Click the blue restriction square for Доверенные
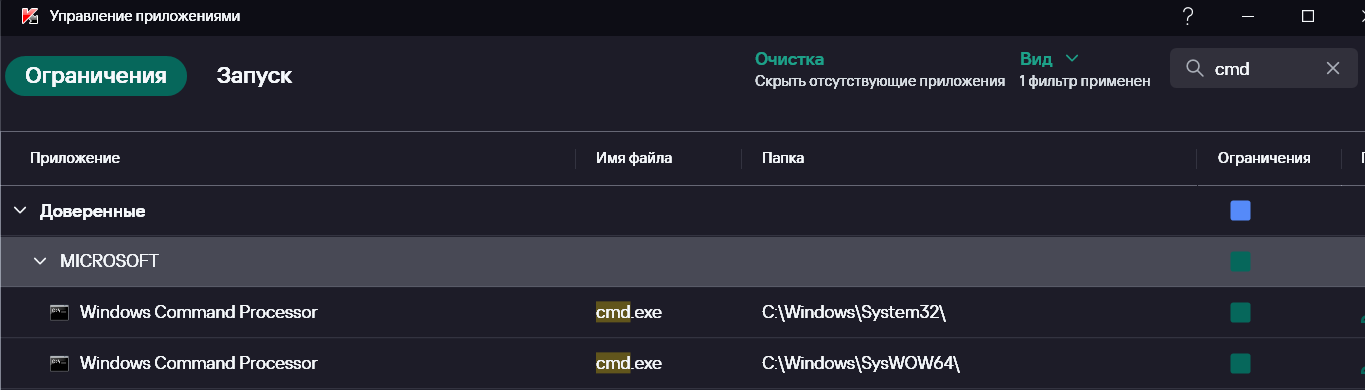The height and width of the screenshot is (390, 1365). (x=1240, y=211)
